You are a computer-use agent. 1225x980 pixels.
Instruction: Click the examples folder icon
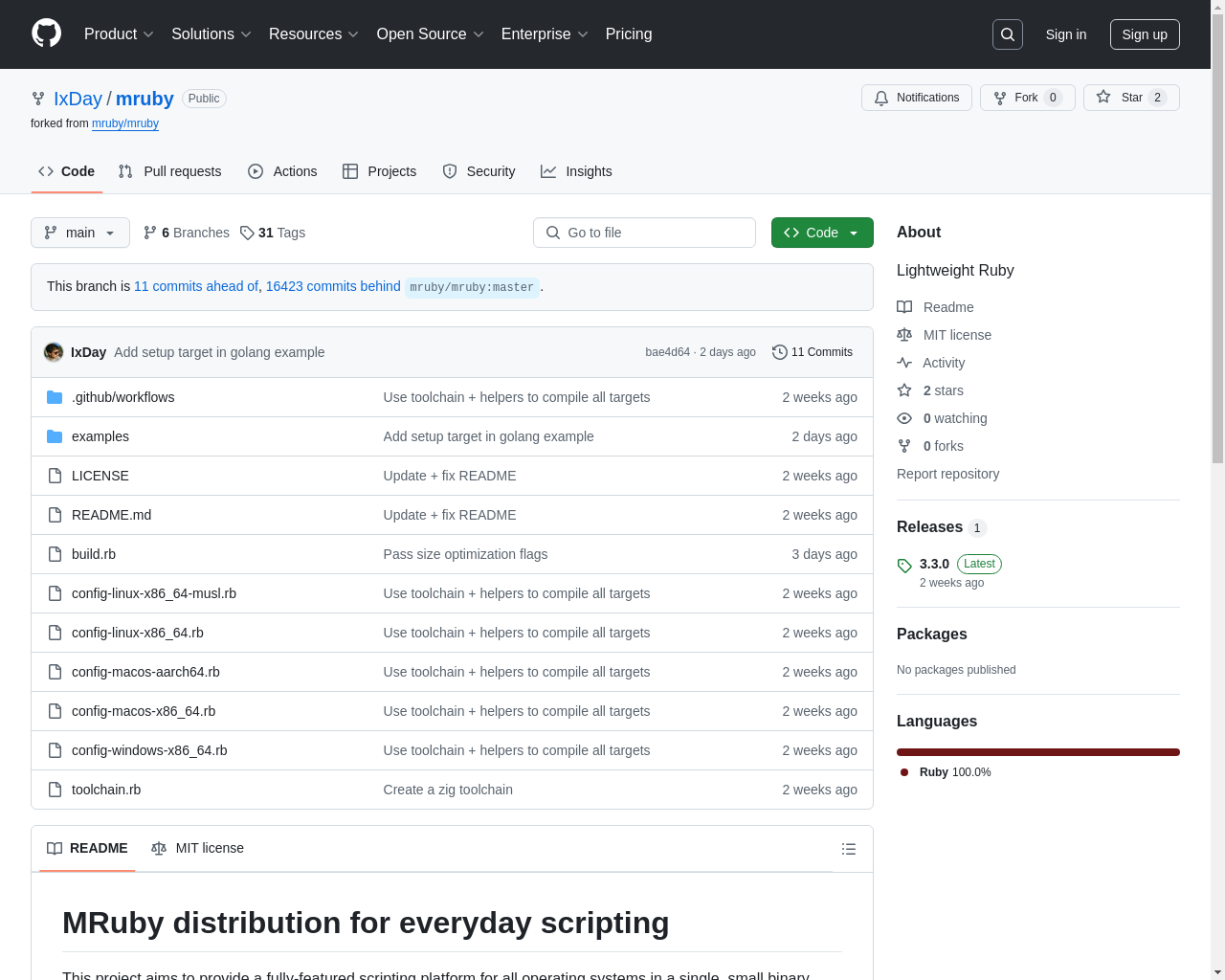coord(55,436)
